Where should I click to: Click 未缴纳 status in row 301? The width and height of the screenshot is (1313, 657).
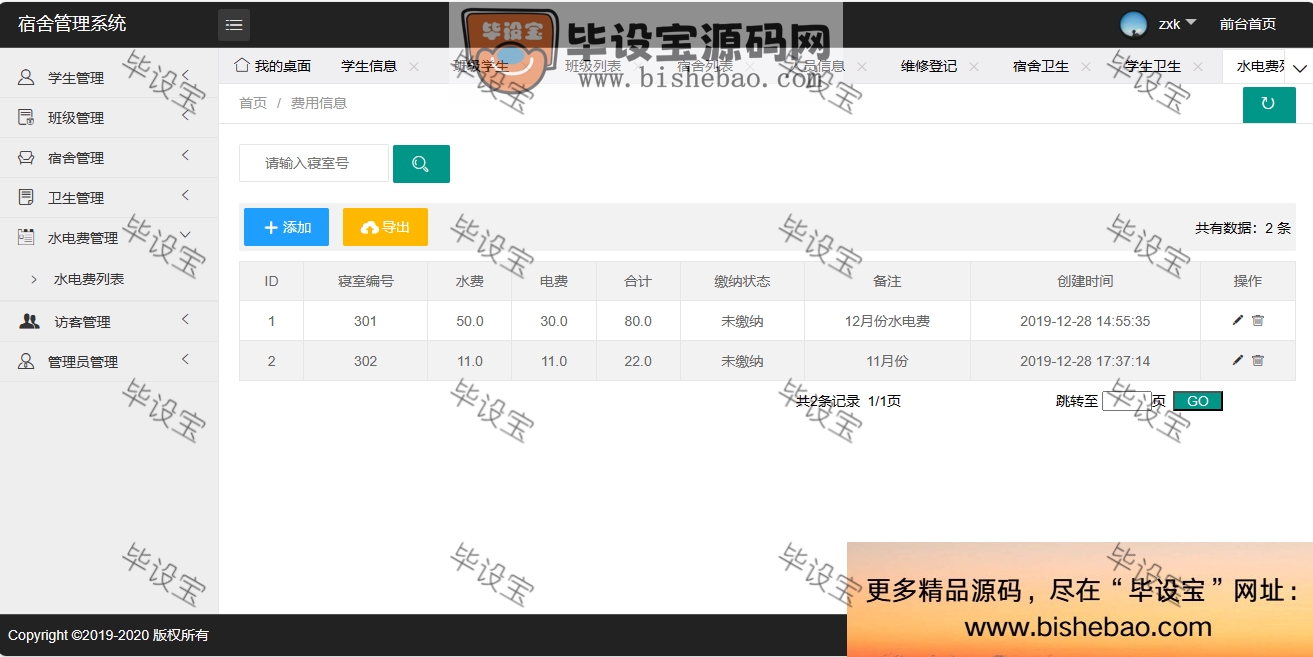pyautogui.click(x=742, y=321)
